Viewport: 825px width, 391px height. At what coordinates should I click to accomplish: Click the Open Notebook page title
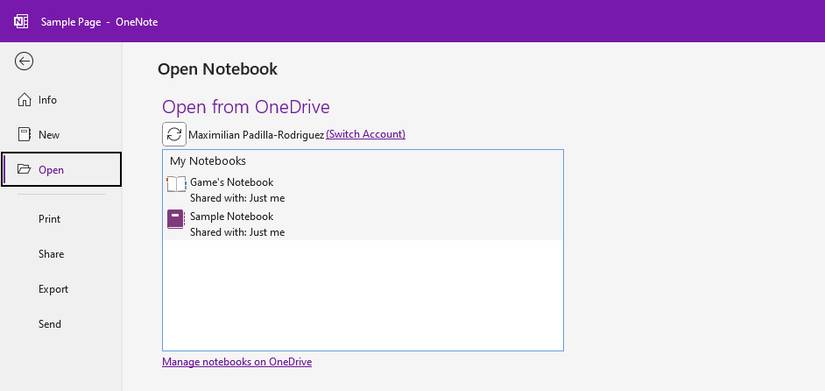pos(217,69)
